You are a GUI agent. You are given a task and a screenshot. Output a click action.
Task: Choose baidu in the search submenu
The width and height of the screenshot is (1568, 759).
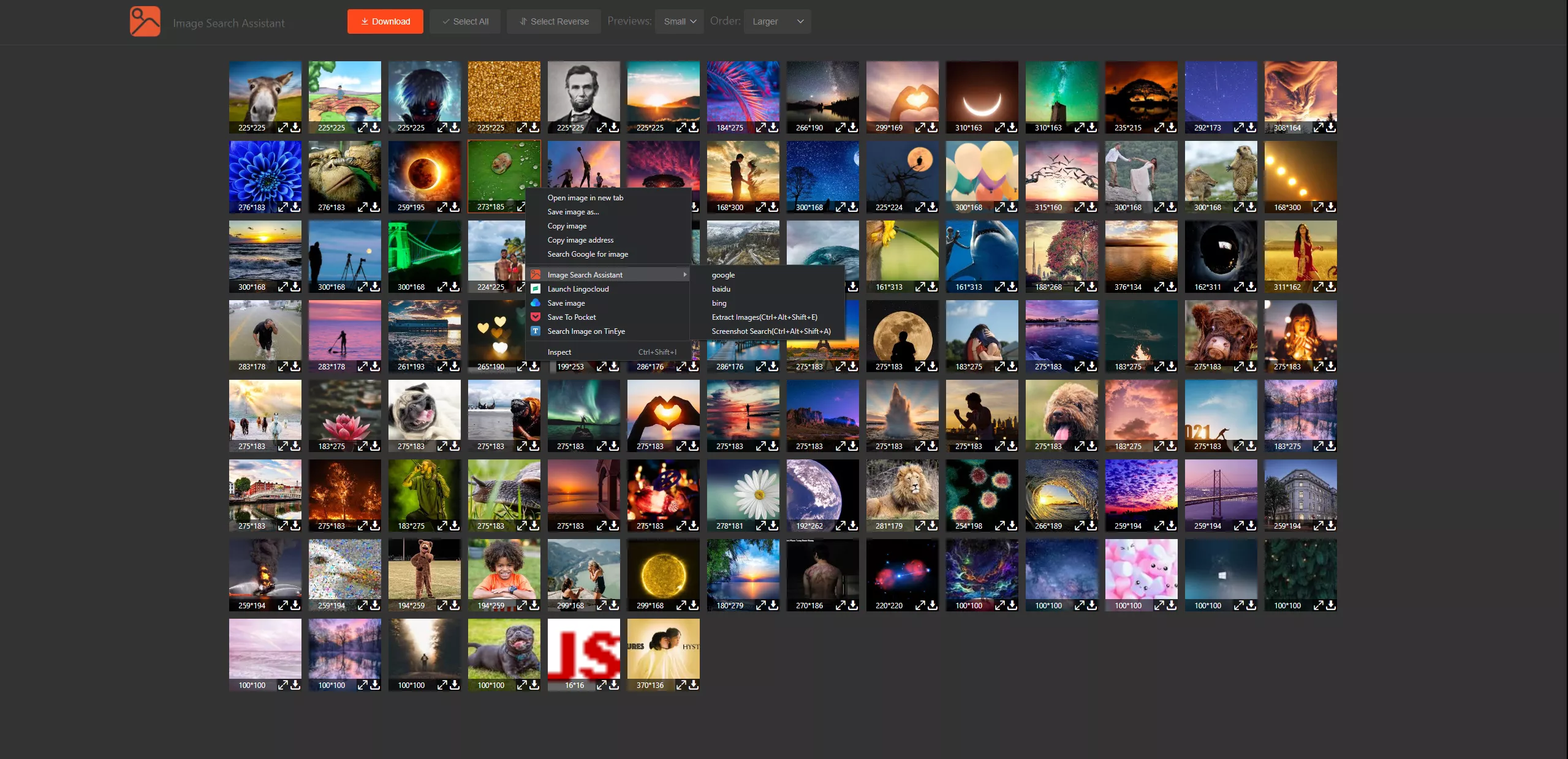(721, 289)
